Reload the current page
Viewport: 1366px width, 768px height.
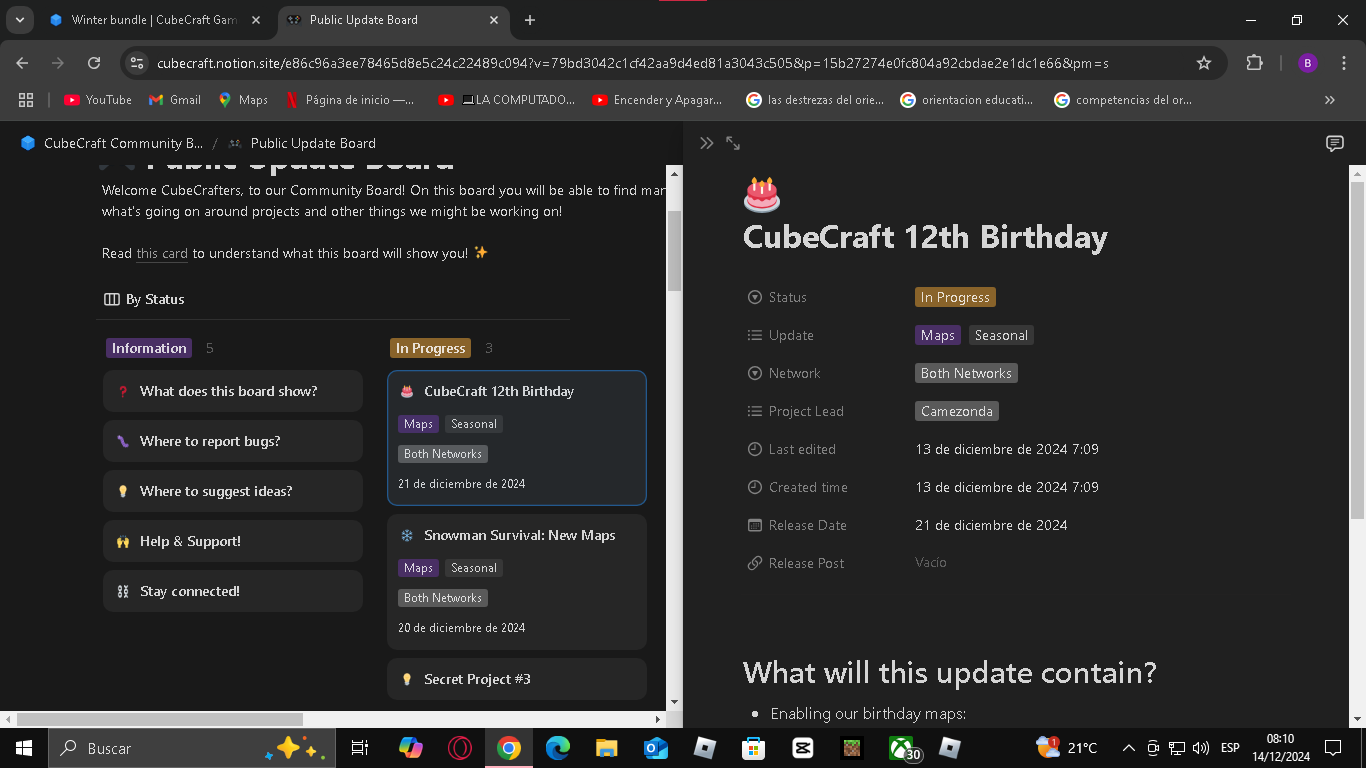(94, 63)
